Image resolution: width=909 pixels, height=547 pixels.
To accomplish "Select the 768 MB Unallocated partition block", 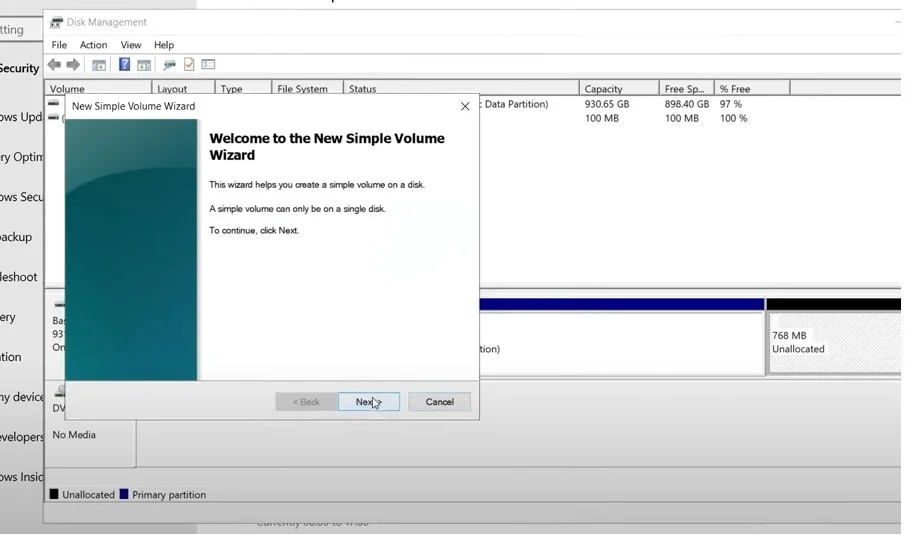I will pyautogui.click(x=834, y=342).
